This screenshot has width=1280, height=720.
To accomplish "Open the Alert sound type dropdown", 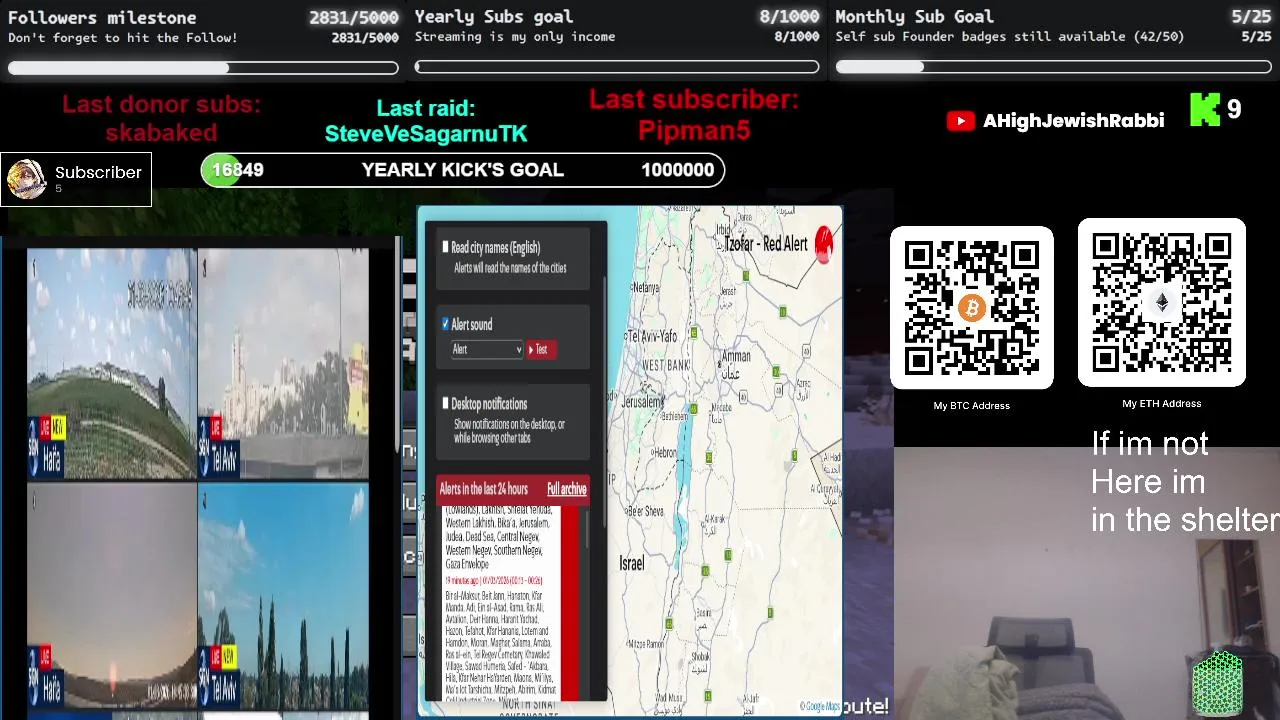I will [487, 349].
